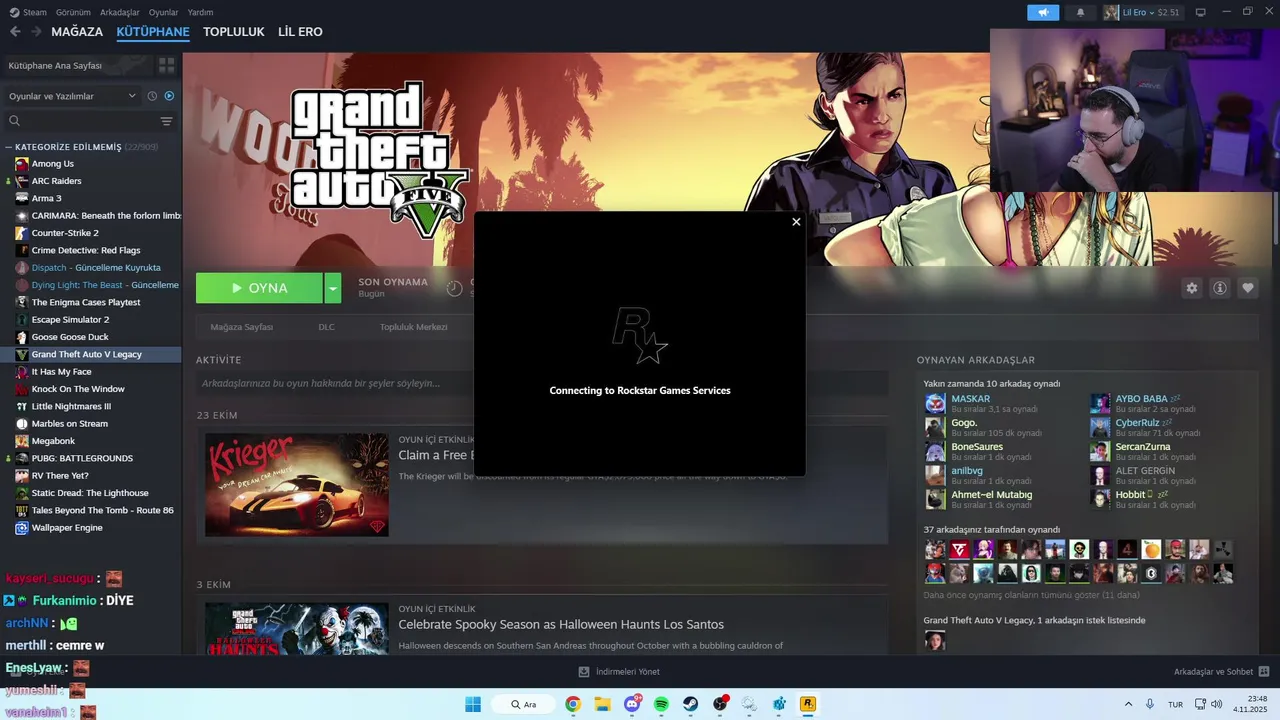Click the green OYNA play button
1280x720 pixels.
259,288
